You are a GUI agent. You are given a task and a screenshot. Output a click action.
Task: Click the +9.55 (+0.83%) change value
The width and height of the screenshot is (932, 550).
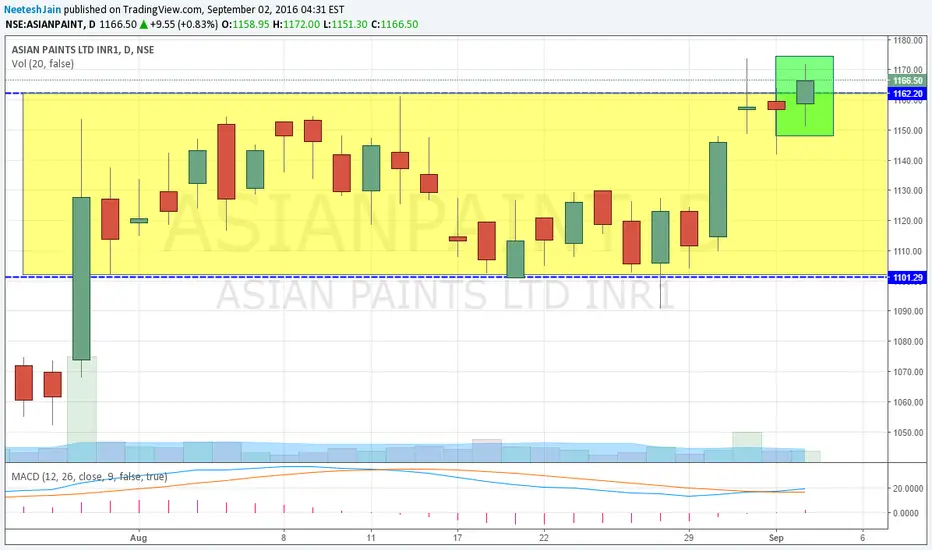tap(184, 24)
